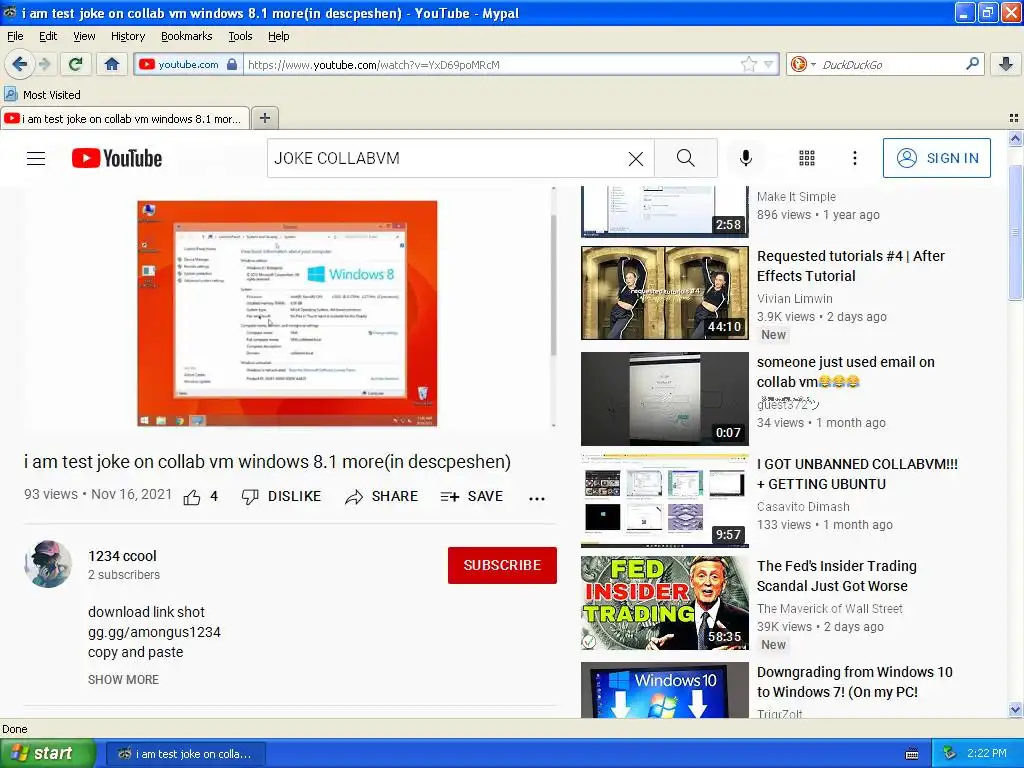Open the Bookmarks menu

tap(187, 36)
